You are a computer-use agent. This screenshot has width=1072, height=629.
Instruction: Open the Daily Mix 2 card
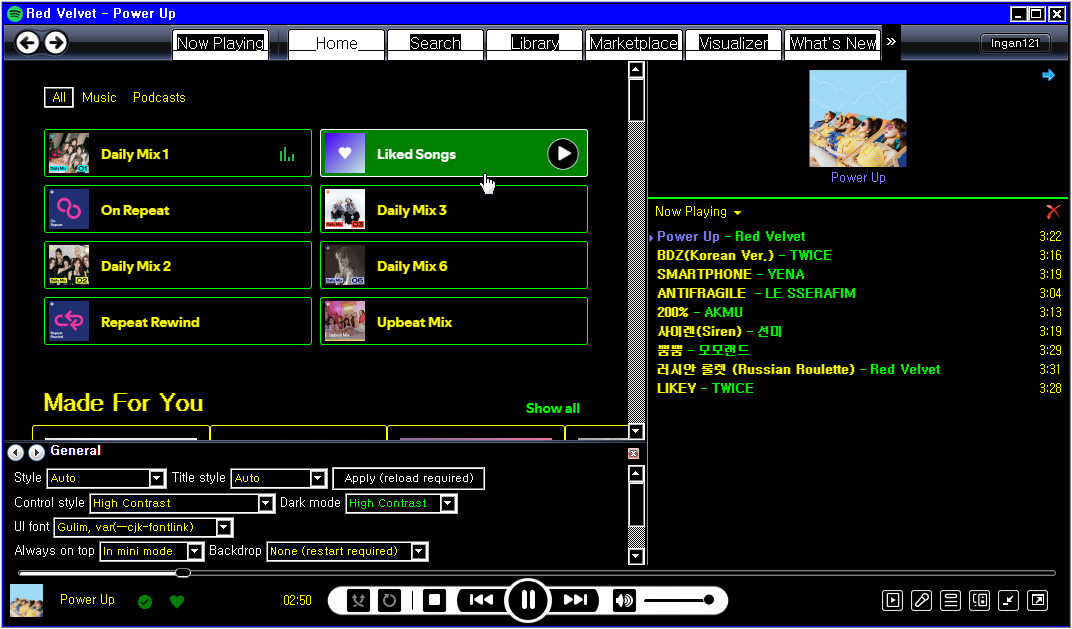pyautogui.click(x=178, y=265)
